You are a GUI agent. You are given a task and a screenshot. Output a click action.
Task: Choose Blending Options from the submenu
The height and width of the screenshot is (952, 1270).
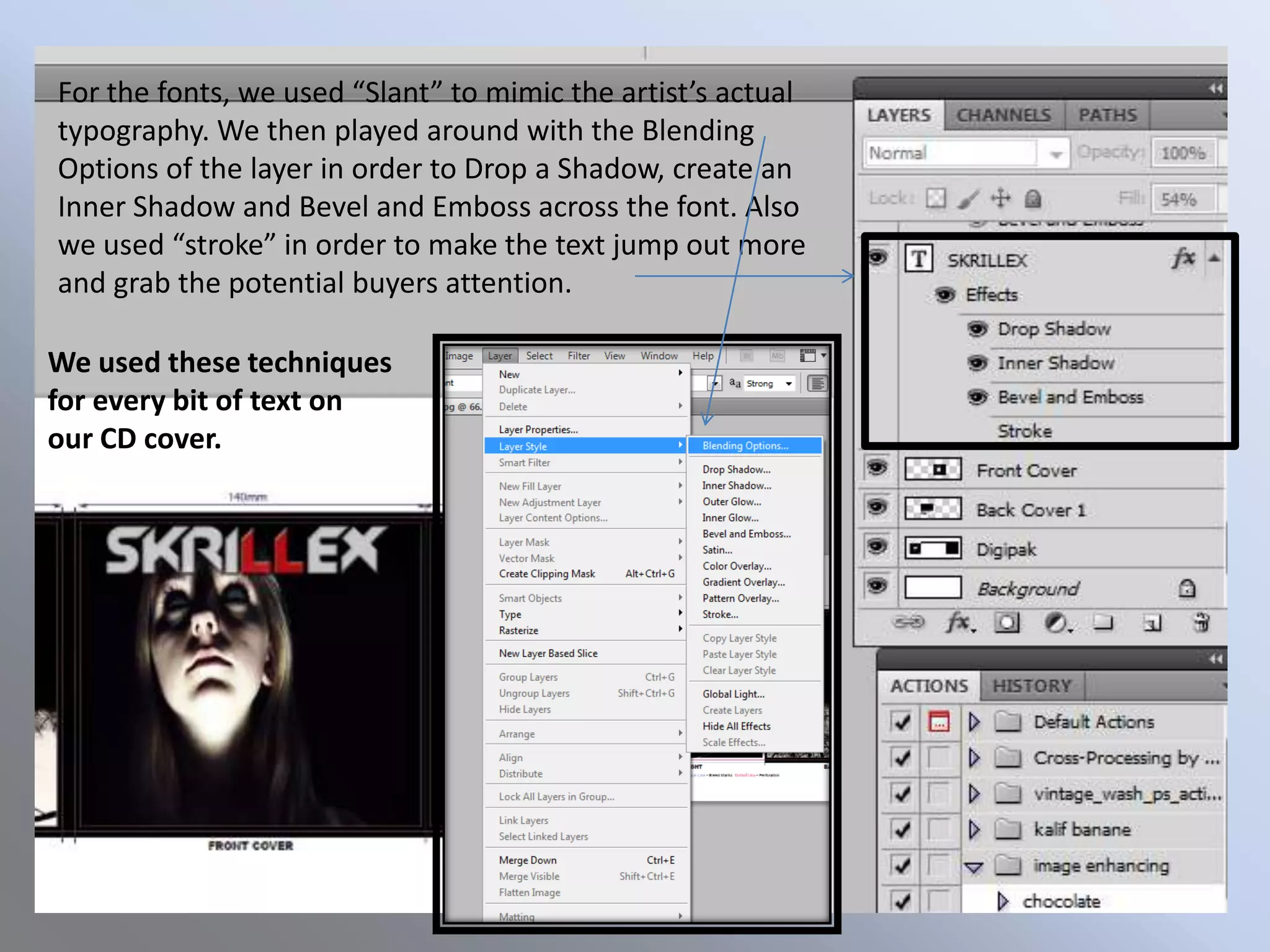[x=745, y=446]
